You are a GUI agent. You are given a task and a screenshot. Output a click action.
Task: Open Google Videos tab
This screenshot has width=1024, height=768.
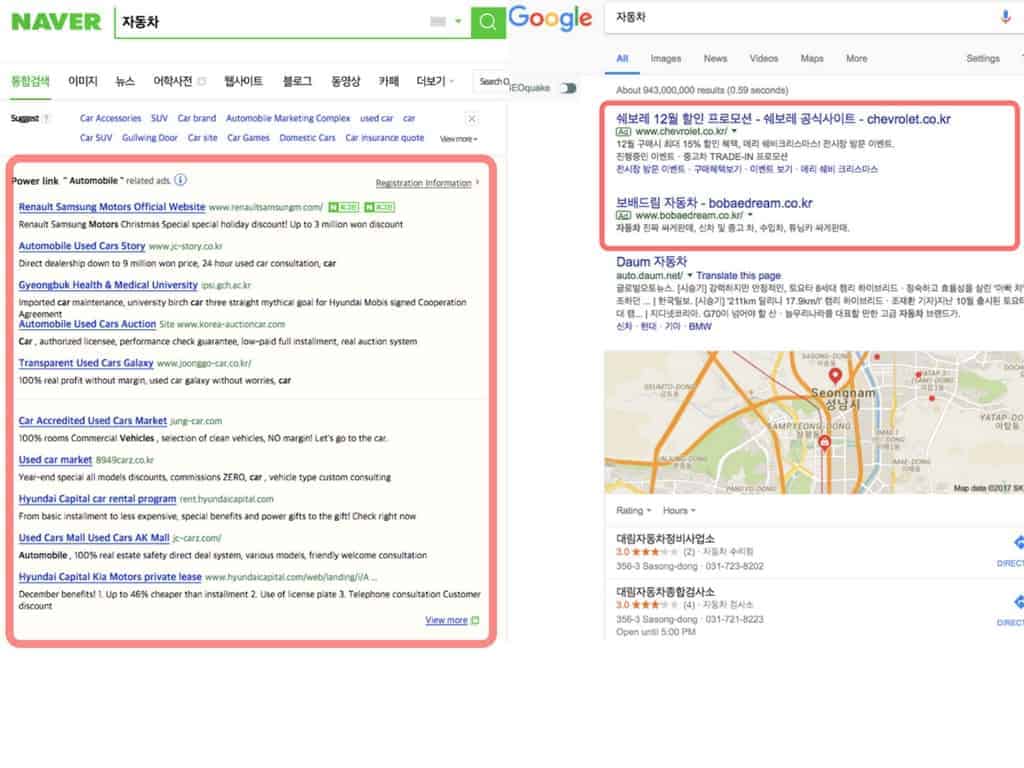(763, 59)
